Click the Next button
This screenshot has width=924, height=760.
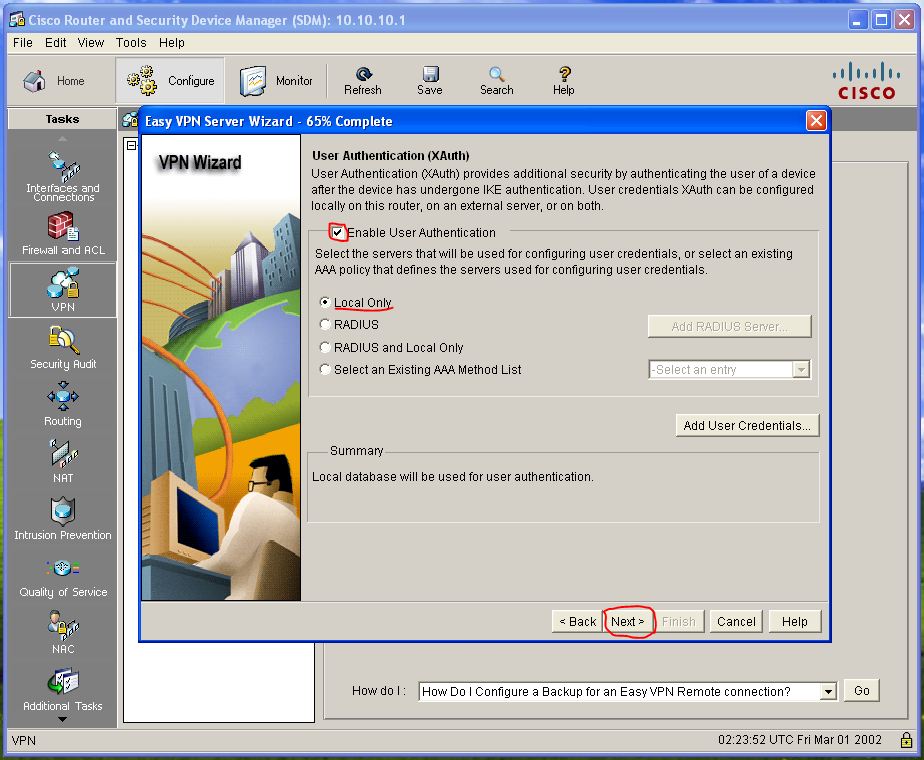coord(628,622)
